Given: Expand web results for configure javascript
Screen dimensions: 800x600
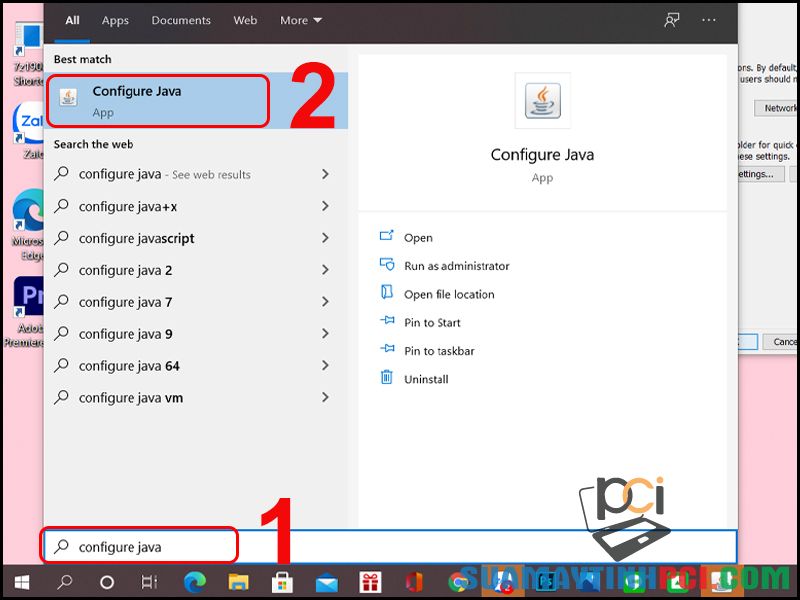Looking at the screenshot, I should (x=325, y=238).
